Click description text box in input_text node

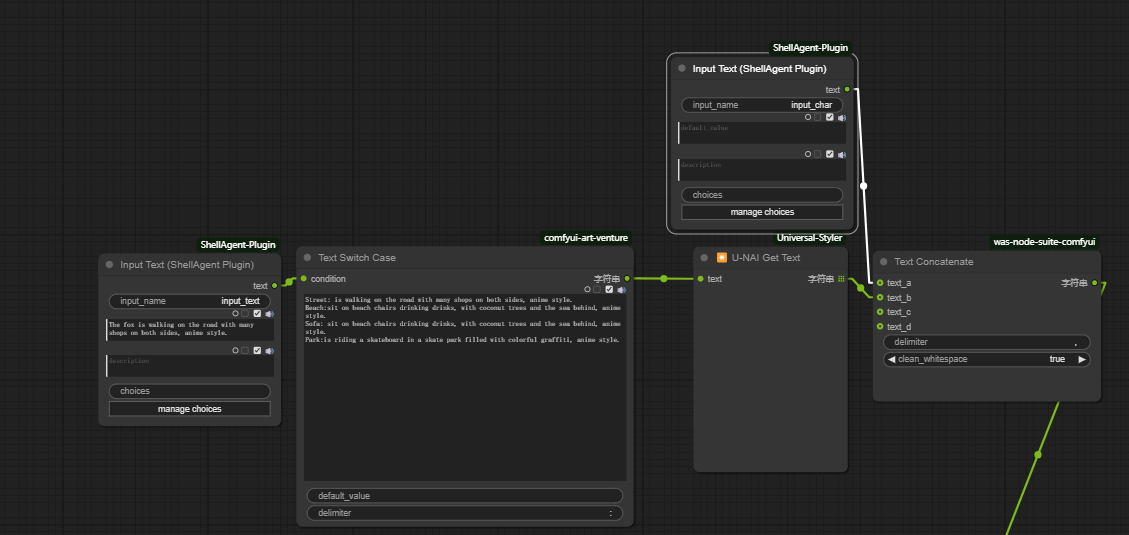[189, 366]
